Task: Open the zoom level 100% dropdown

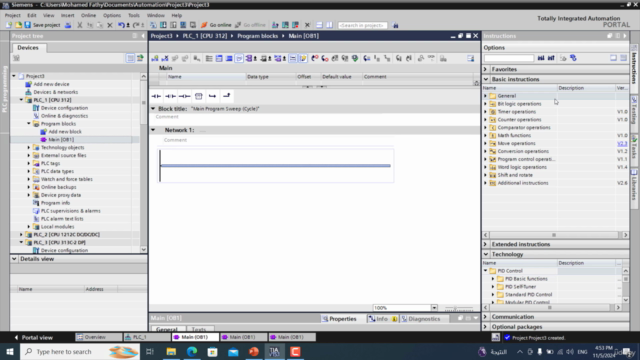Action: 434,308
